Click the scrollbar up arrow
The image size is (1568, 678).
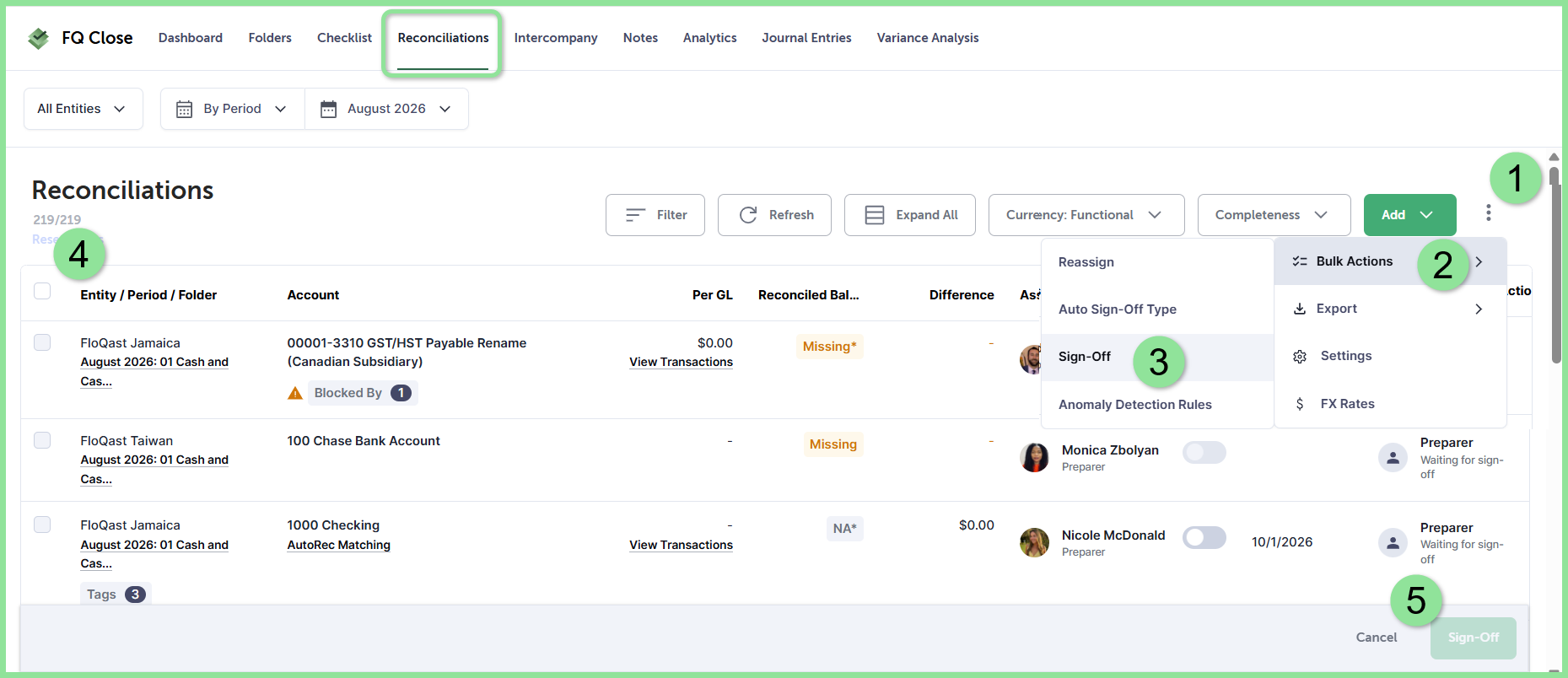pyautogui.click(x=1555, y=157)
